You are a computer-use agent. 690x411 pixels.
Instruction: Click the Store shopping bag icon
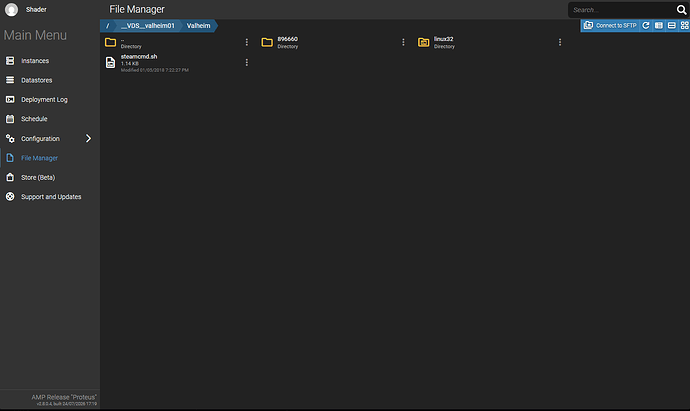[x=10, y=177]
